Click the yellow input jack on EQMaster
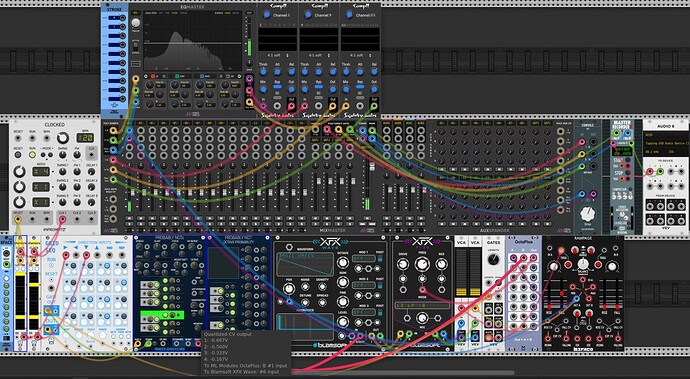 coord(136,79)
